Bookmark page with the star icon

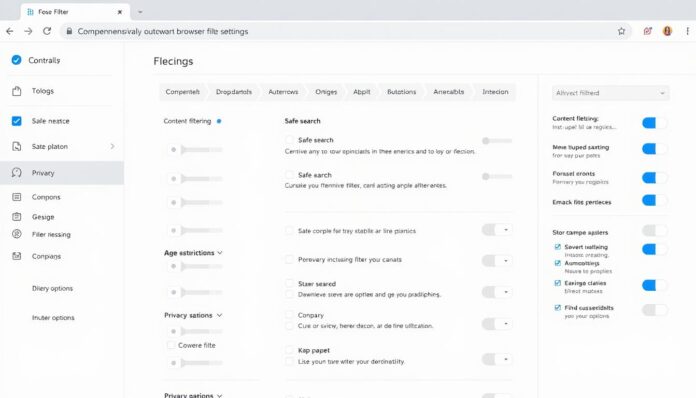click(x=621, y=31)
